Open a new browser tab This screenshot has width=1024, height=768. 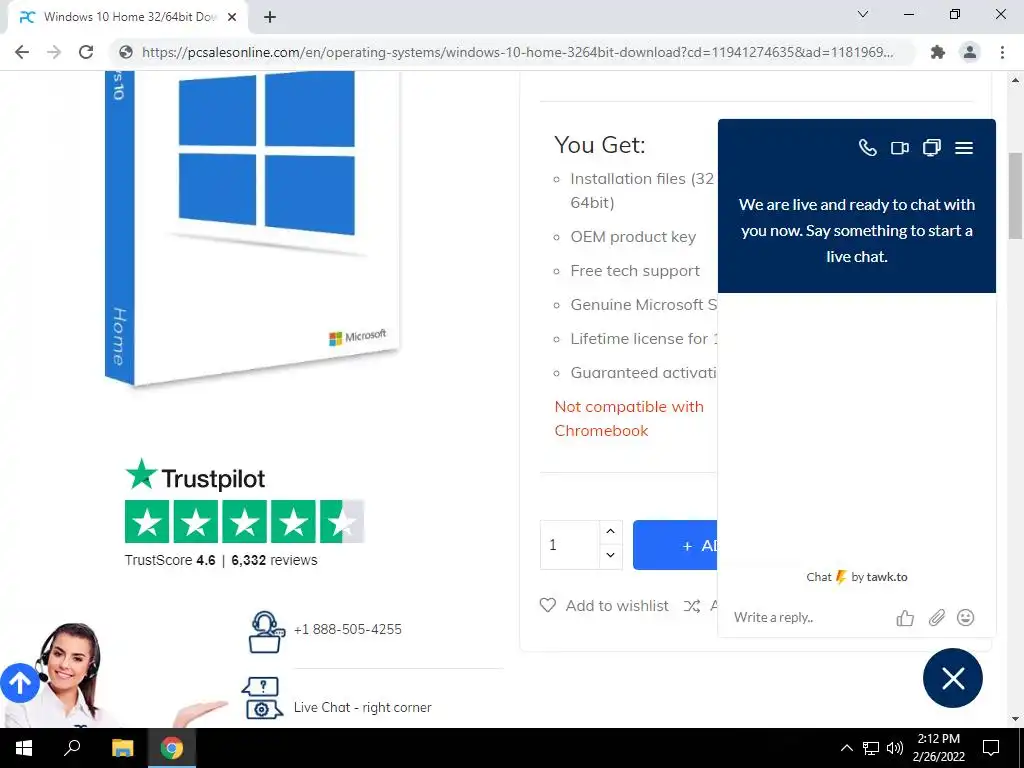click(270, 17)
